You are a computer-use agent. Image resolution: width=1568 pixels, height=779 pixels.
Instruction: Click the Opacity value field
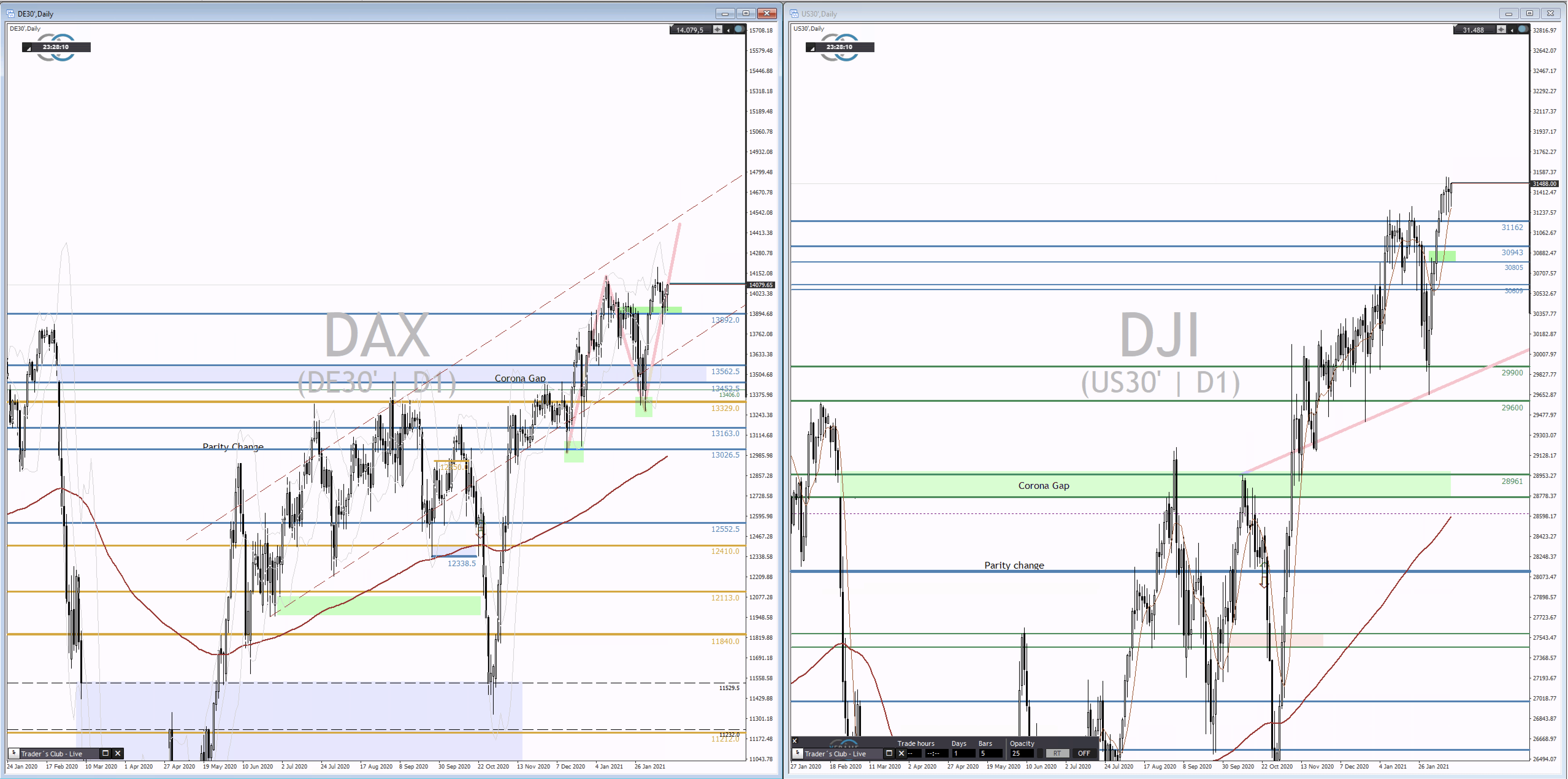pyautogui.click(x=1022, y=754)
